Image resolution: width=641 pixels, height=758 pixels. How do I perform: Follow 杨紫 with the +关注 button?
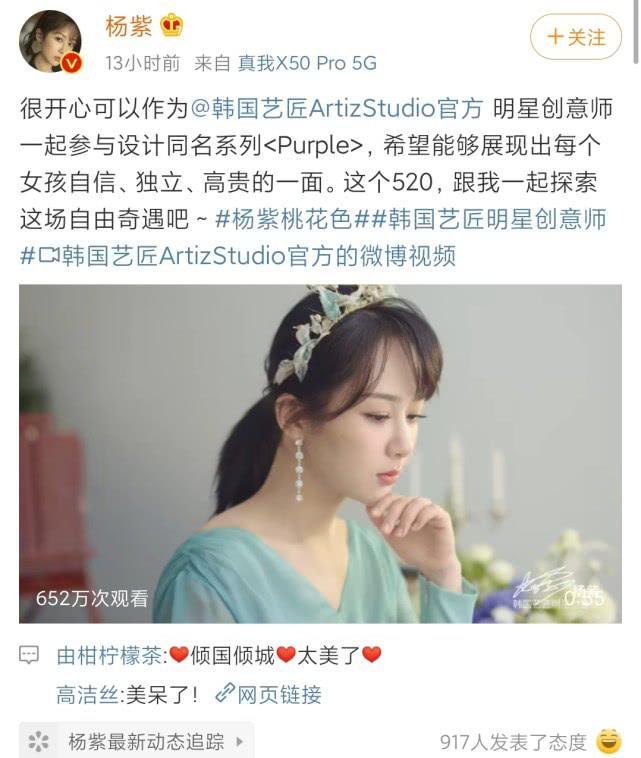[x=576, y=37]
